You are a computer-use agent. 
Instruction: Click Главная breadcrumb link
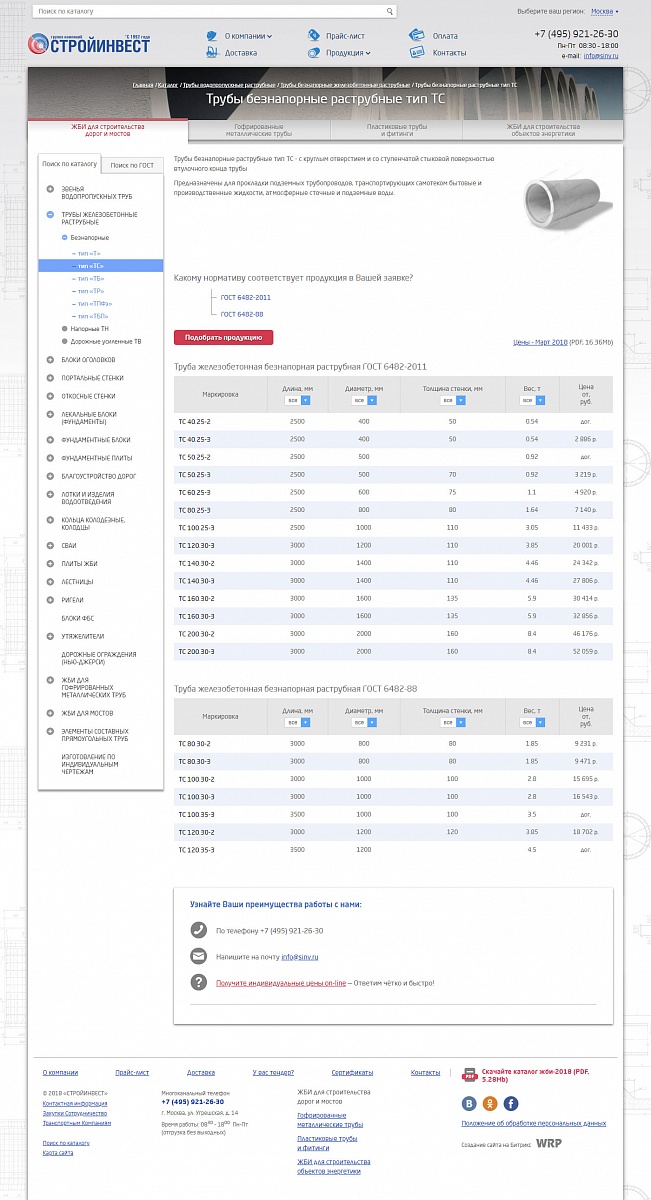coord(143,85)
